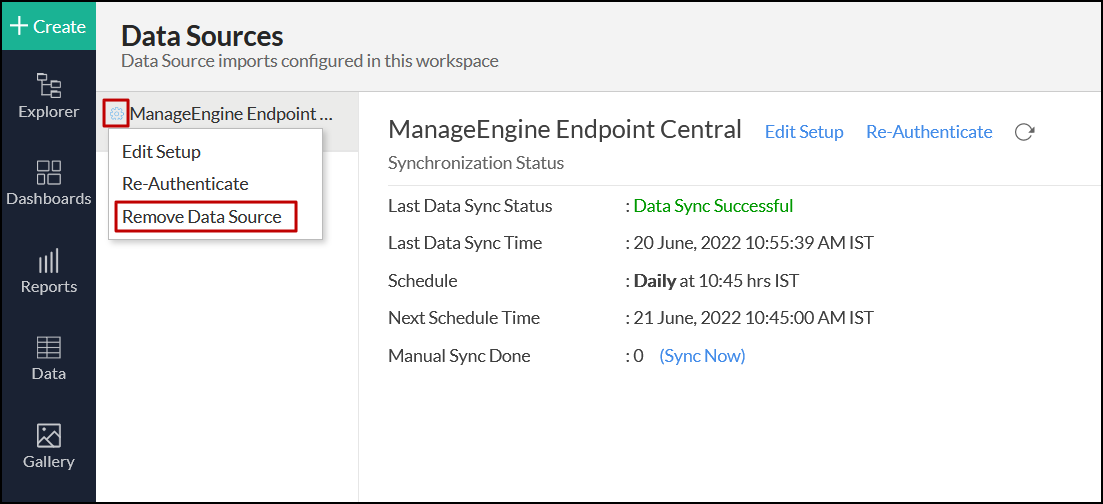Choose Remove Data Source menu option

[202, 217]
